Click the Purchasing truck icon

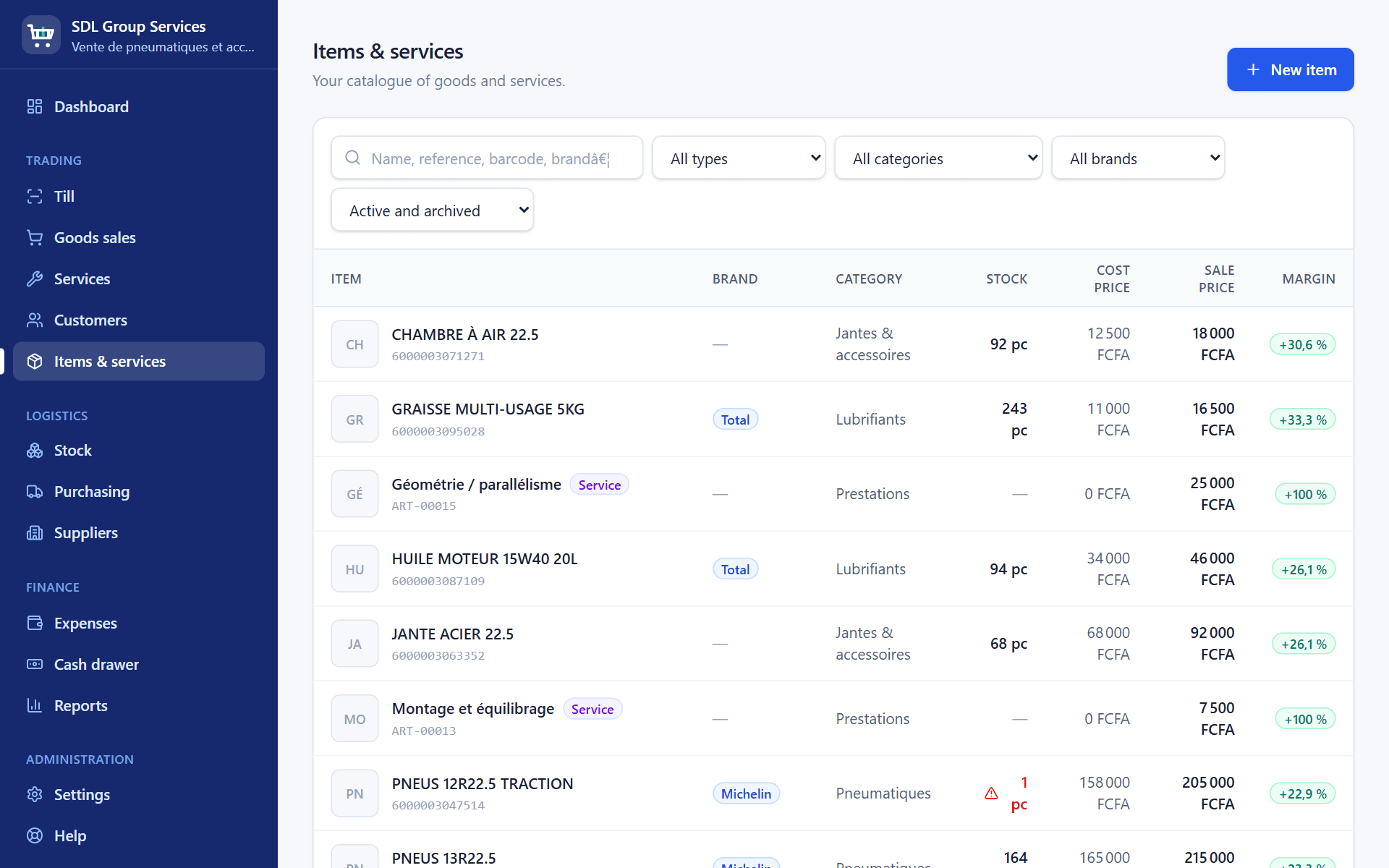click(x=35, y=491)
